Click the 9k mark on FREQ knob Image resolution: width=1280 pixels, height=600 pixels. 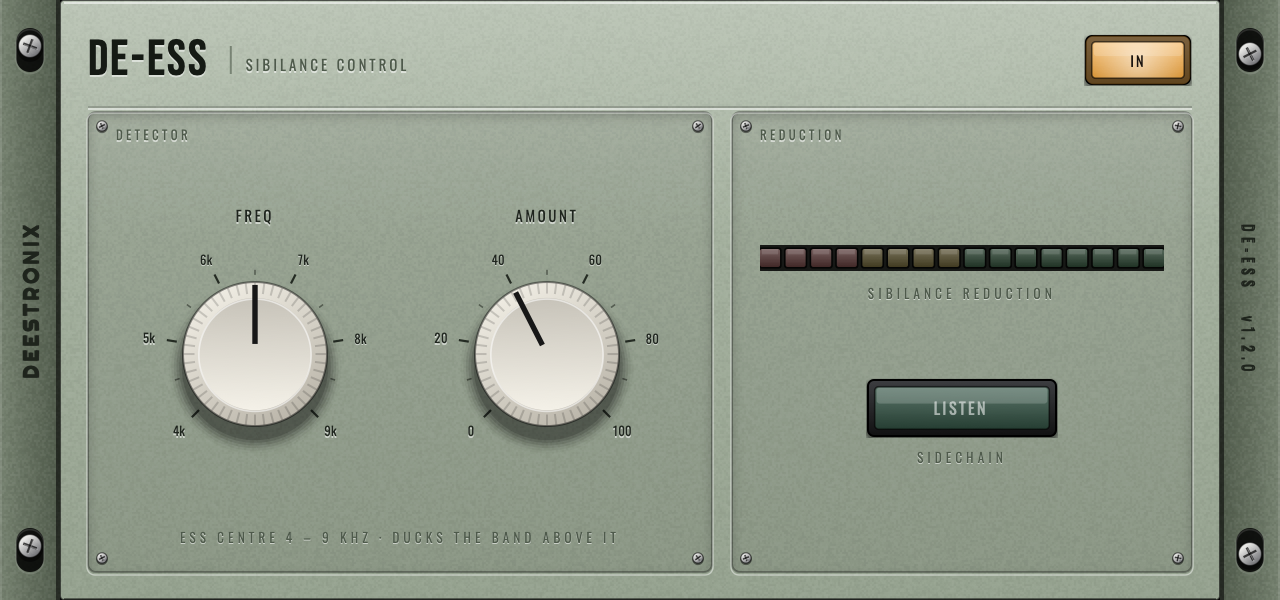330,431
